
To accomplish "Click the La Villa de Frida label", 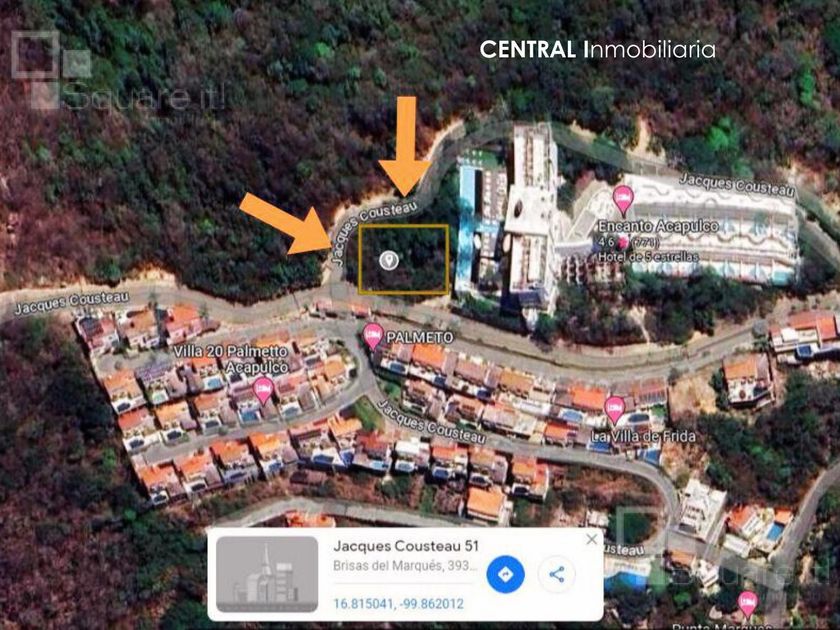I will [643, 437].
